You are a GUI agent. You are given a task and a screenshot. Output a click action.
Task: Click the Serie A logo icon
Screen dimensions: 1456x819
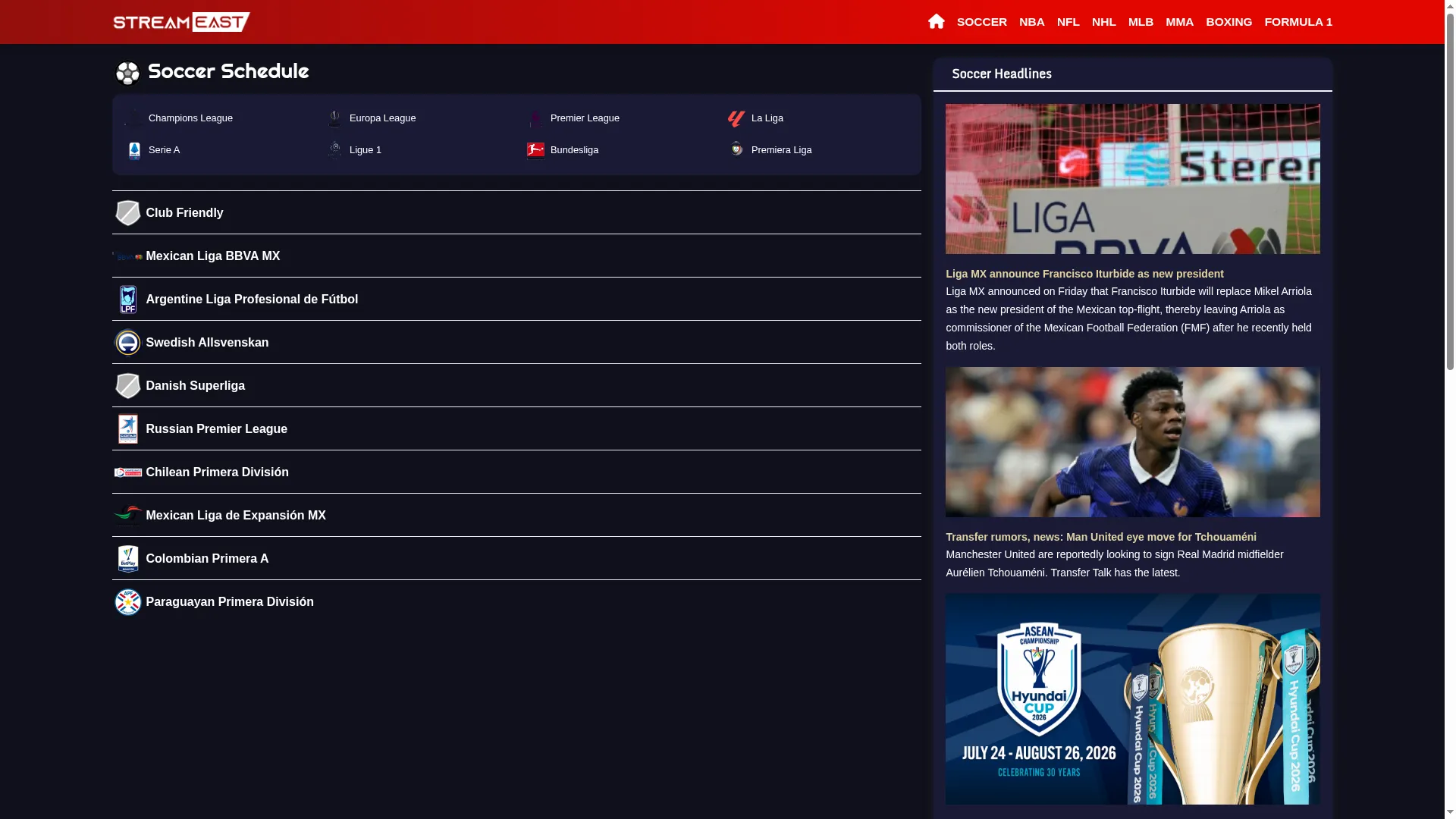pos(134,150)
